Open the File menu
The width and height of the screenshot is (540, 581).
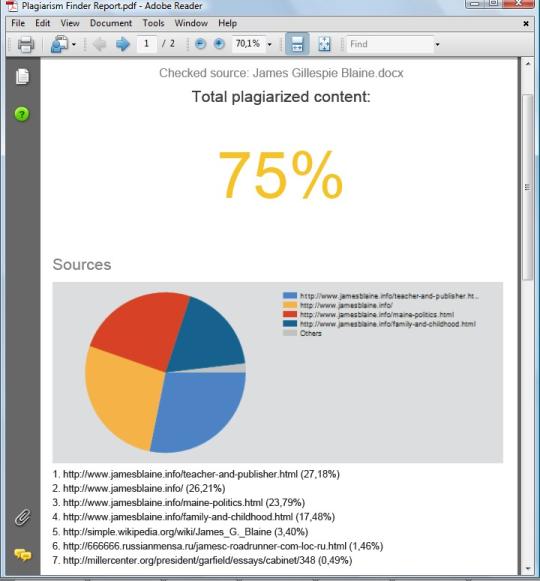pyautogui.click(x=18, y=23)
